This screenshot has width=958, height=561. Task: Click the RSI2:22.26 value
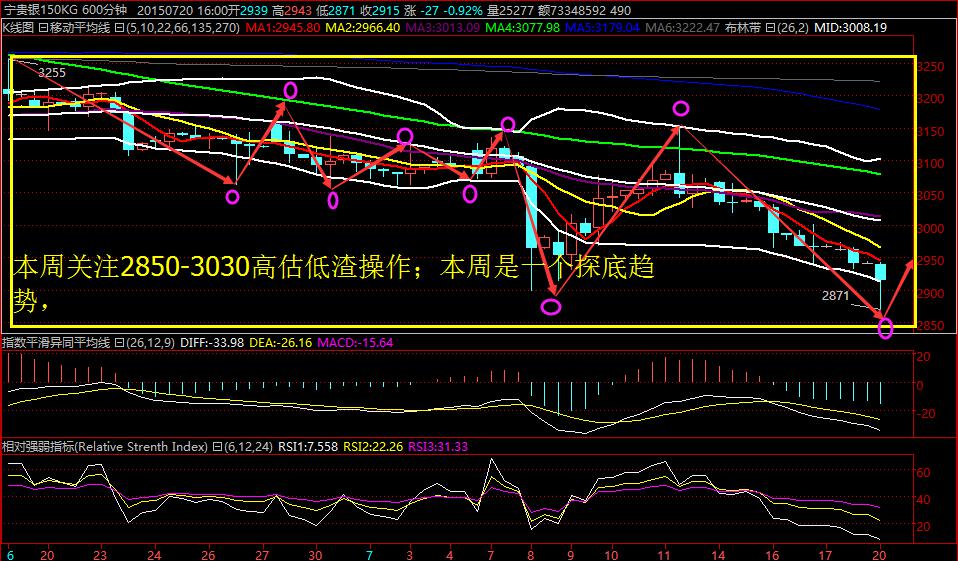point(373,447)
